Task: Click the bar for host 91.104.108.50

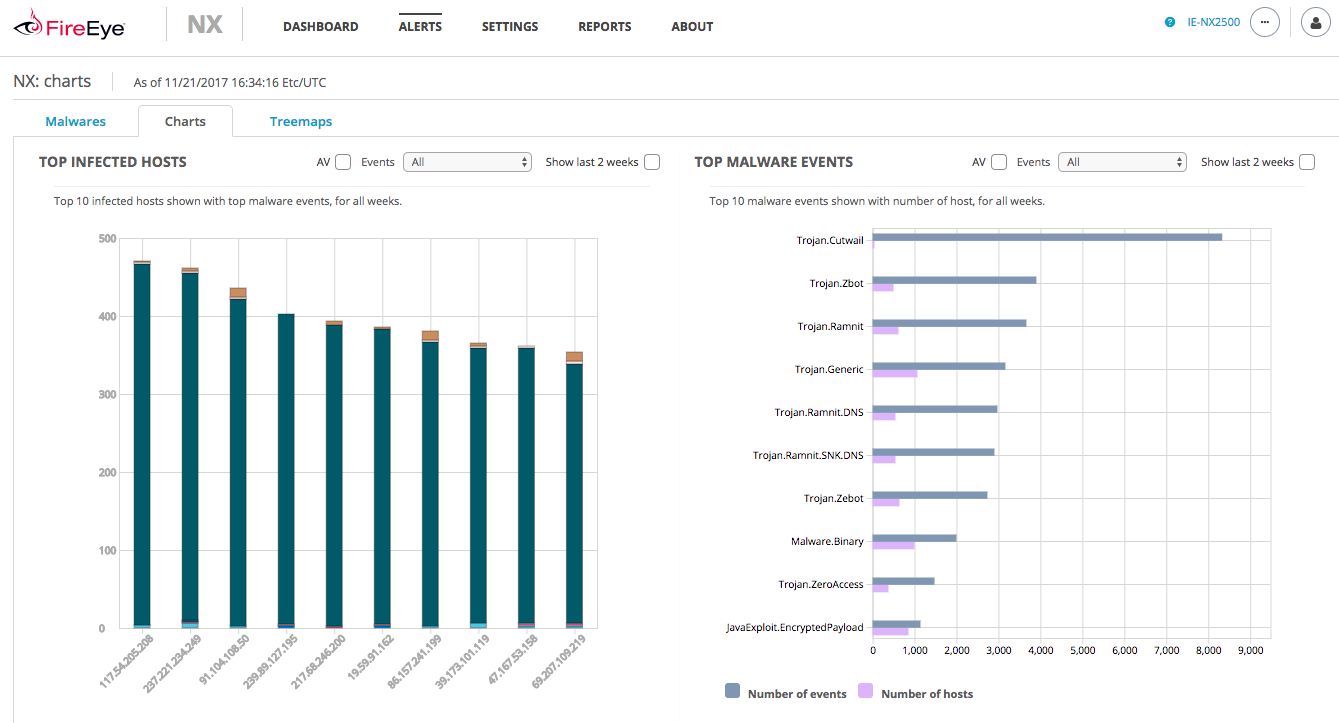Action: (238, 458)
